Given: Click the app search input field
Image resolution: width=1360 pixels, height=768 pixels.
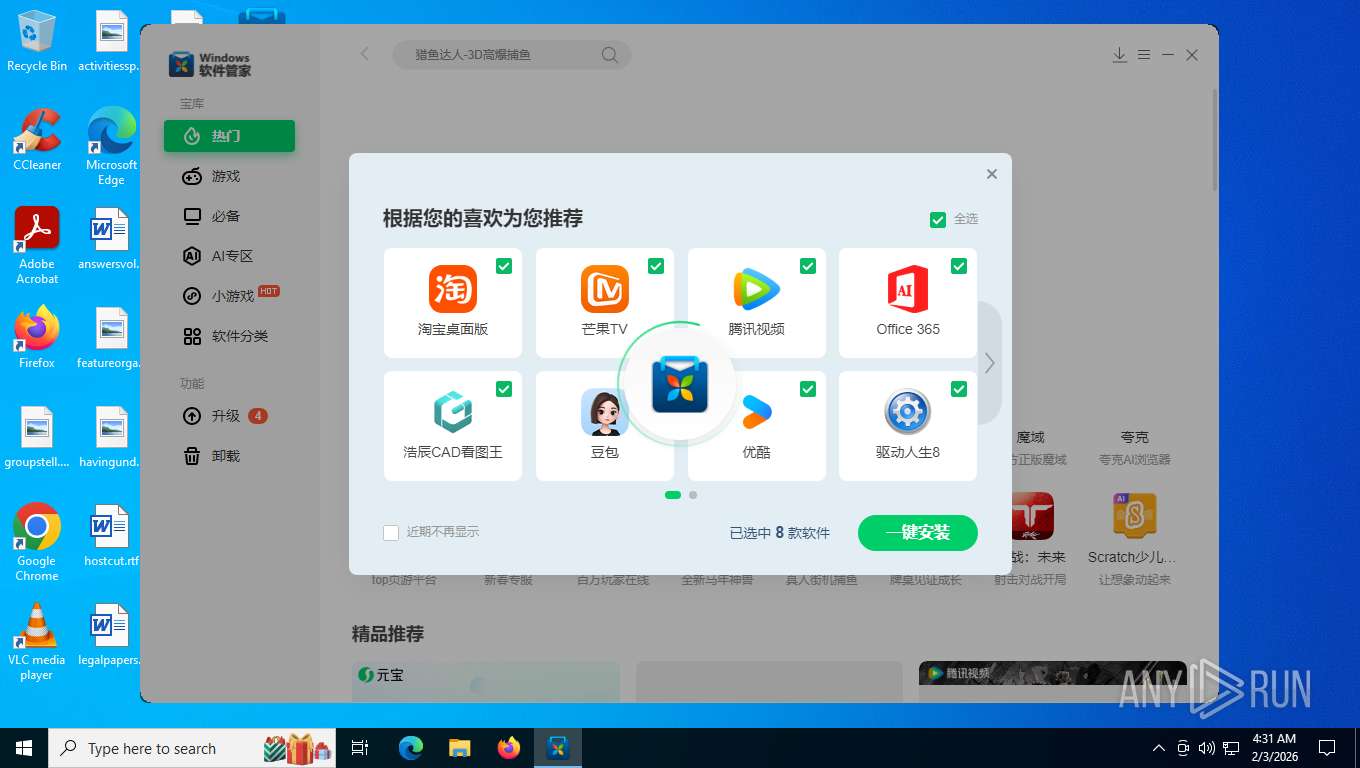Looking at the screenshot, I should pos(510,55).
